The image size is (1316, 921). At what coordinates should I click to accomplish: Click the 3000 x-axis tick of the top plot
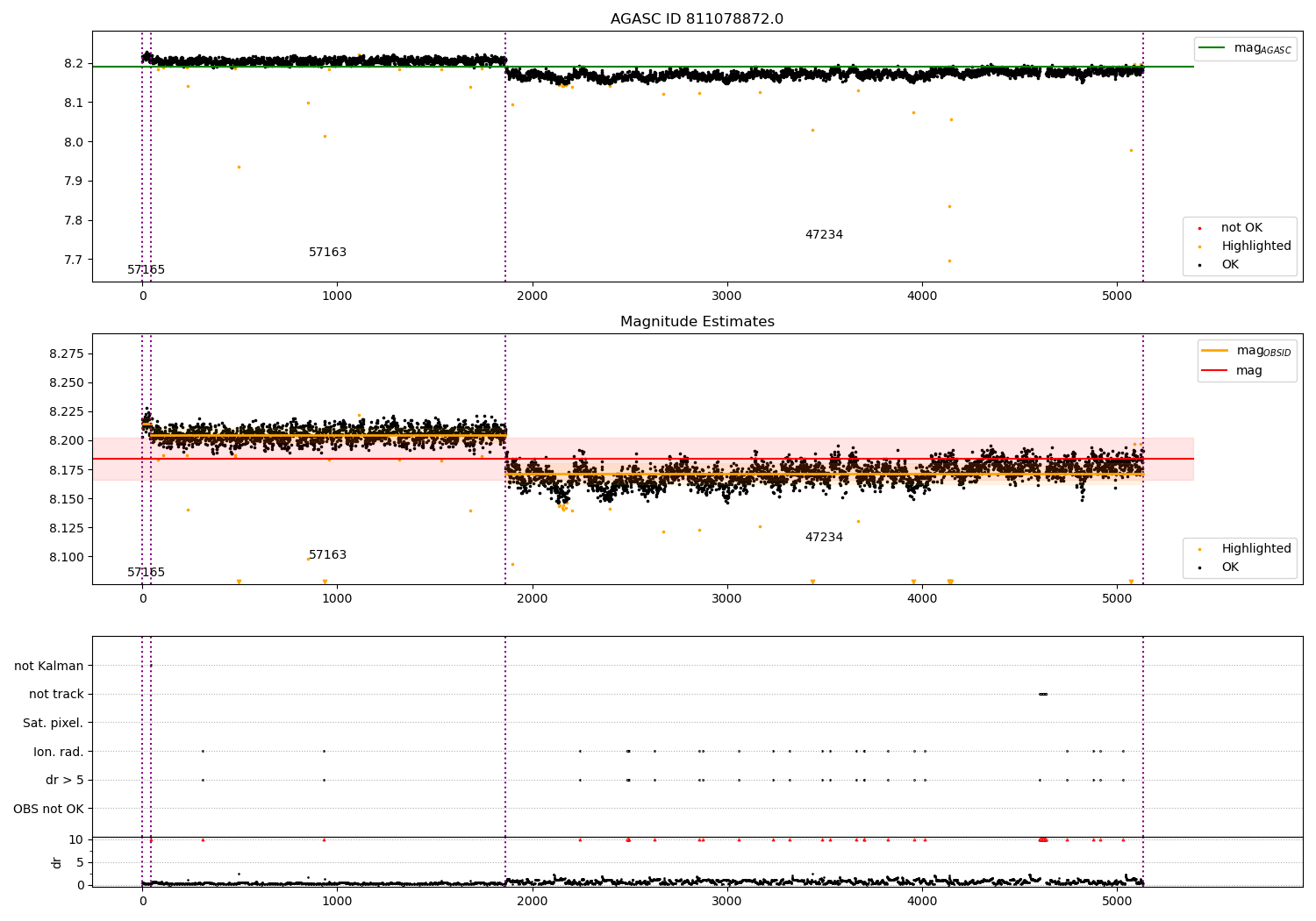[727, 296]
